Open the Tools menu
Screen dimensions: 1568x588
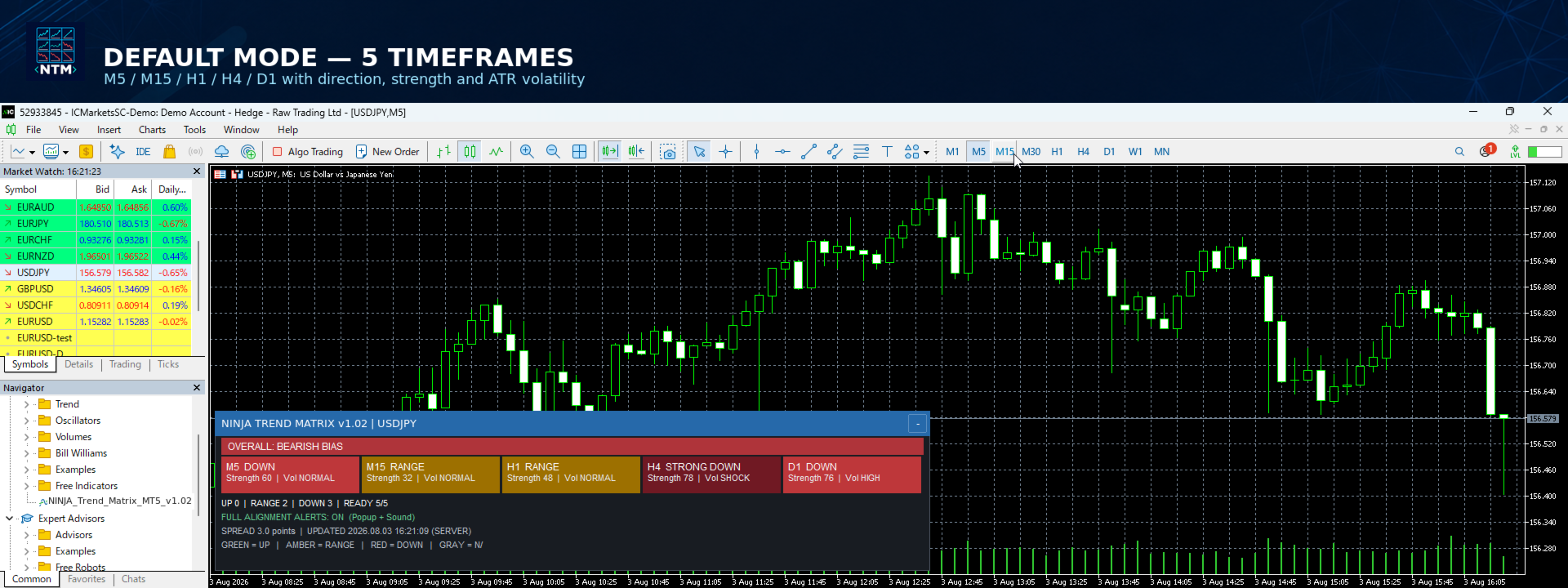194,130
